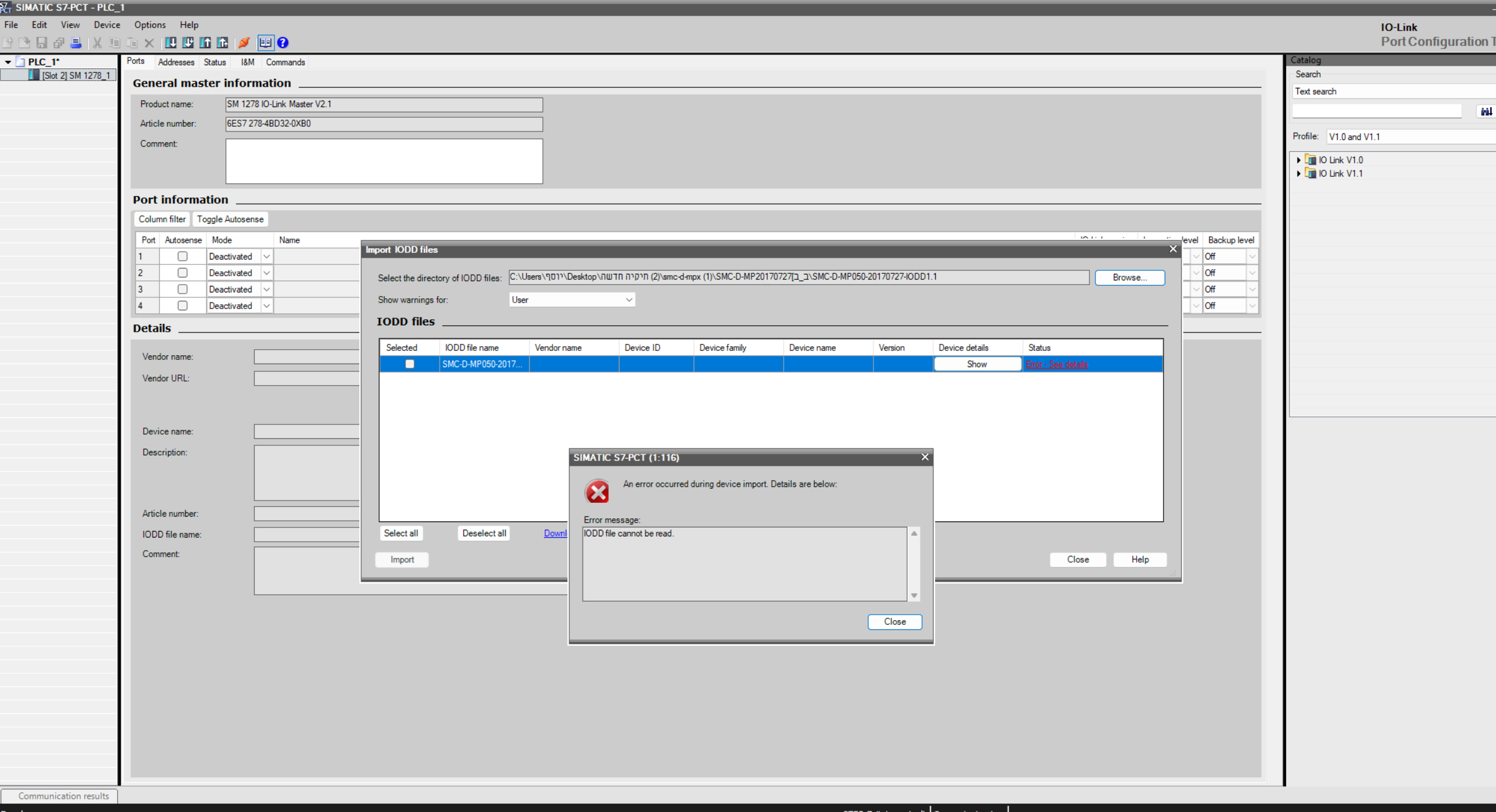The width and height of the screenshot is (1496, 812).
Task: Close the error message dialog with the Close button
Action: click(894, 621)
